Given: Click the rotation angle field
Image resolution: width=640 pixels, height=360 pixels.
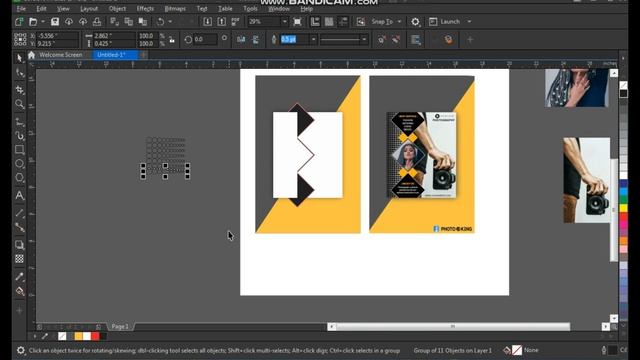Looking at the screenshot, I should point(205,40).
